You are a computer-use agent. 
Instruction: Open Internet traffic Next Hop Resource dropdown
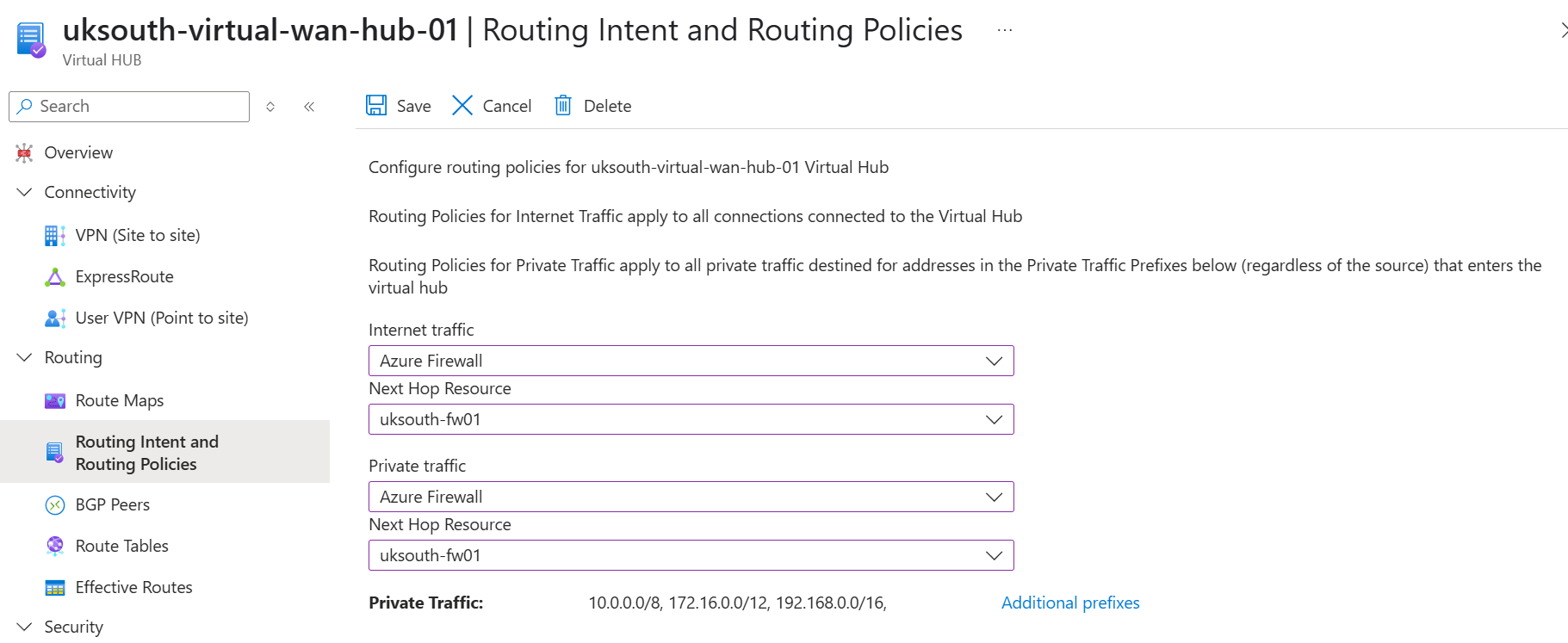click(691, 419)
